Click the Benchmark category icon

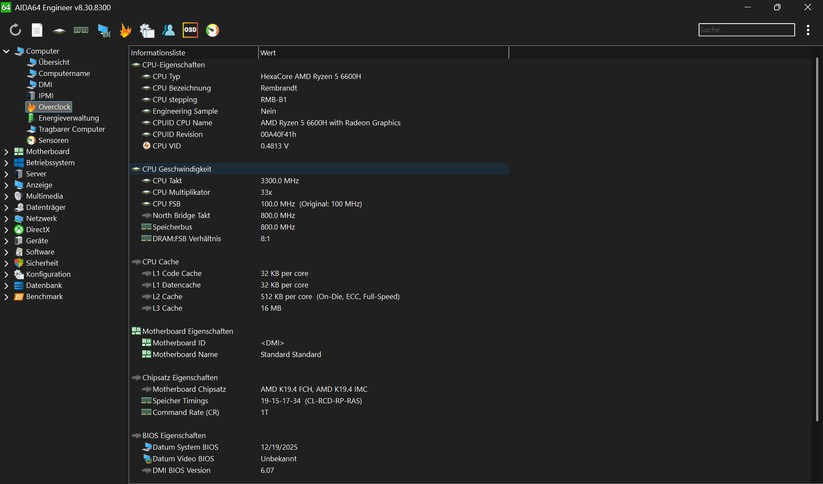tap(19, 297)
